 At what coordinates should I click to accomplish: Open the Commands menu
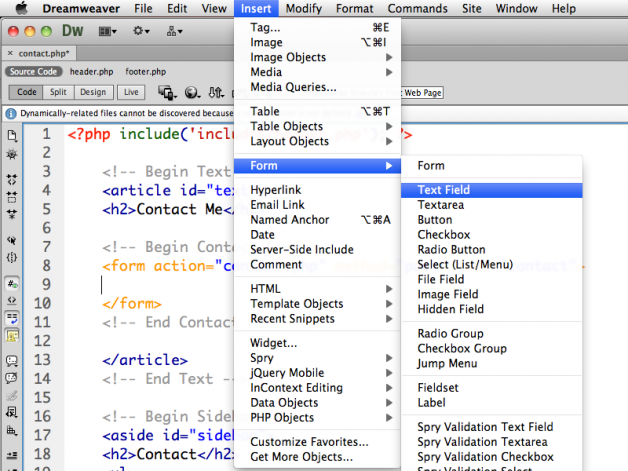(417, 8)
